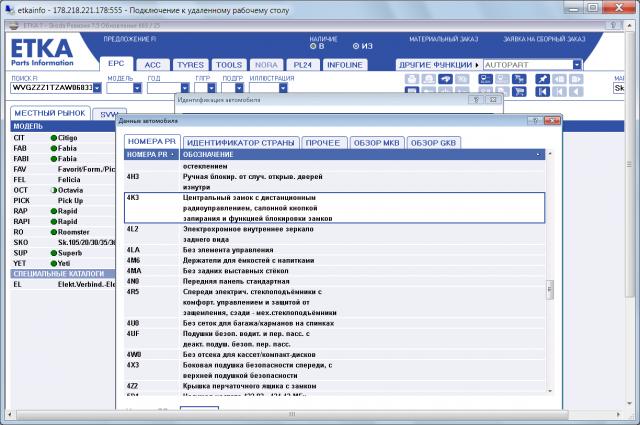
Task: Open the AUTOPART dropdown list
Action: point(577,65)
